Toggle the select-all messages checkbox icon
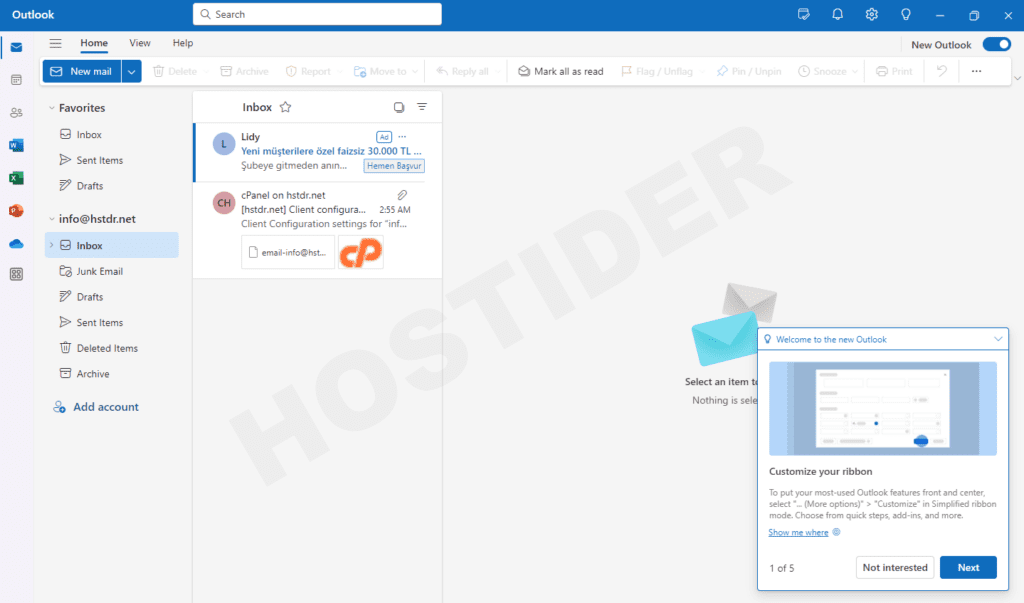This screenshot has width=1024, height=603. pos(399,107)
